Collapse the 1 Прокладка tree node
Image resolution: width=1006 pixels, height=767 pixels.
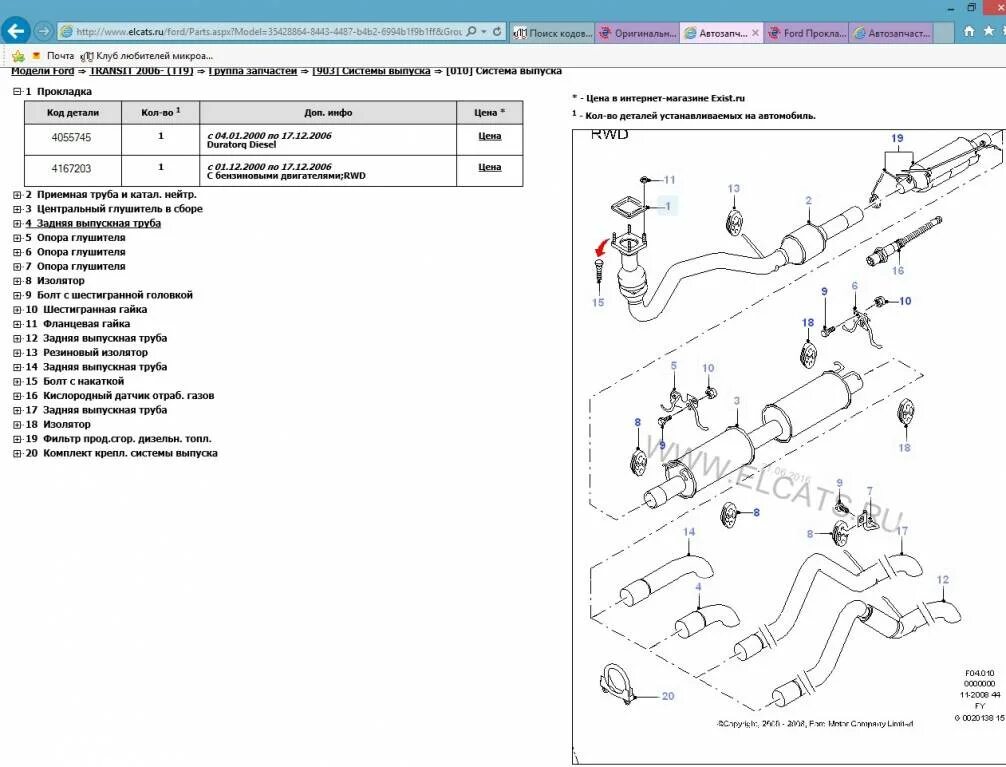[x=17, y=92]
